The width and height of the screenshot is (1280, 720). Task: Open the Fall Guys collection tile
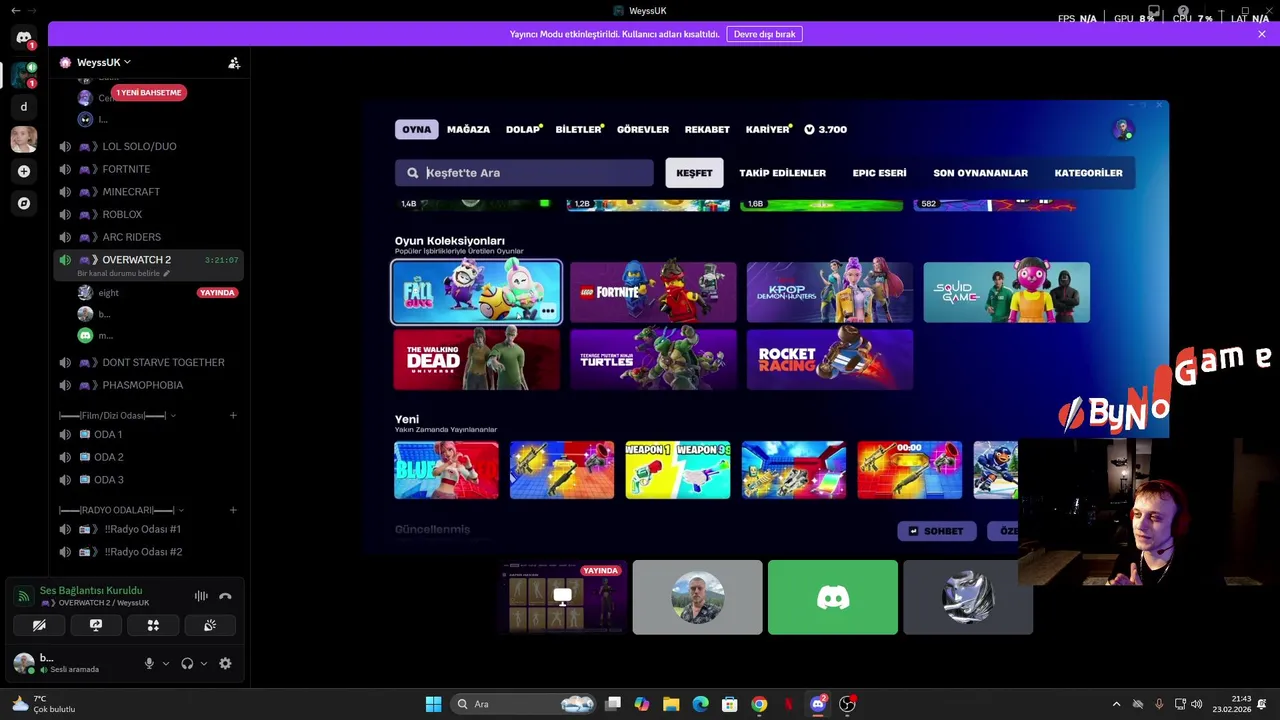(477, 292)
